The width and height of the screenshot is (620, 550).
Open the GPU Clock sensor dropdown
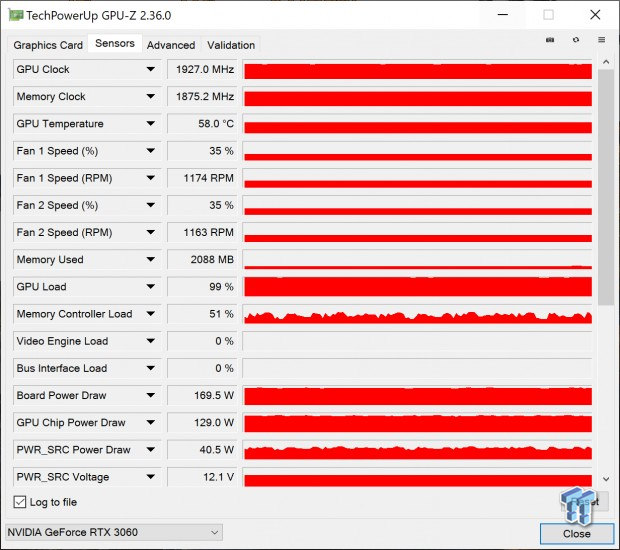tap(151, 69)
